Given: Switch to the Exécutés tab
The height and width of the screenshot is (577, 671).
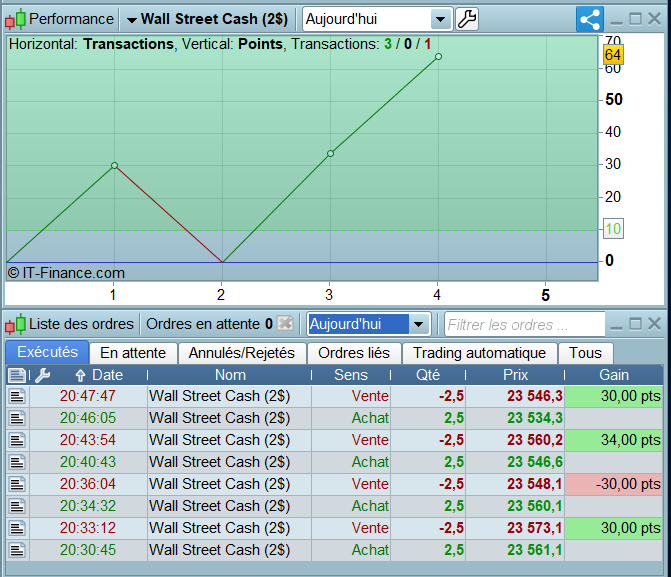Looking at the screenshot, I should (x=48, y=352).
